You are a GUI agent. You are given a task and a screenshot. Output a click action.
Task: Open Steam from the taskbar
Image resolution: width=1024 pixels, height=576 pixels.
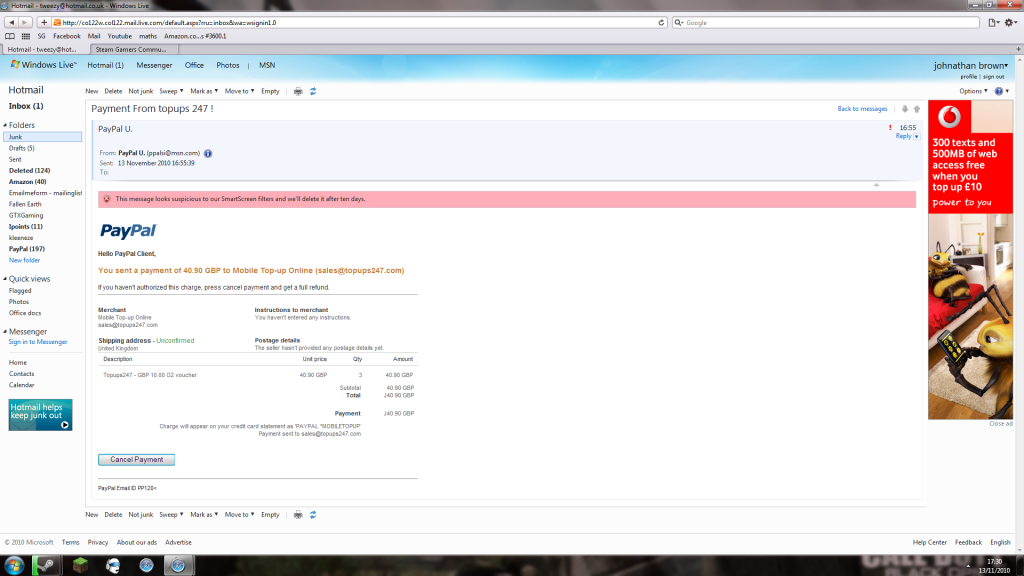click(x=46, y=565)
